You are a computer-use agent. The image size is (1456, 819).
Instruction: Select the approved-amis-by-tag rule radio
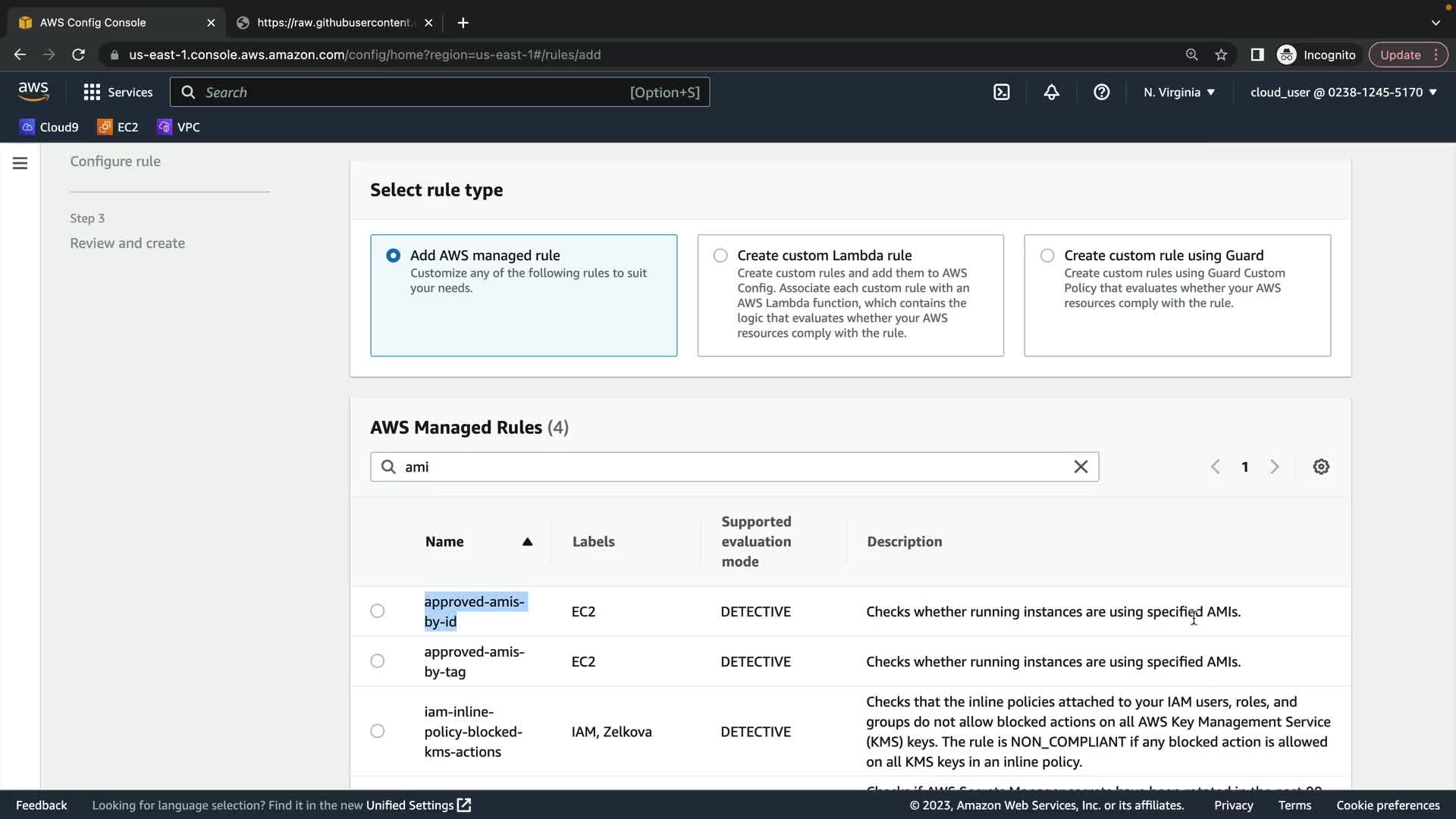tap(377, 661)
